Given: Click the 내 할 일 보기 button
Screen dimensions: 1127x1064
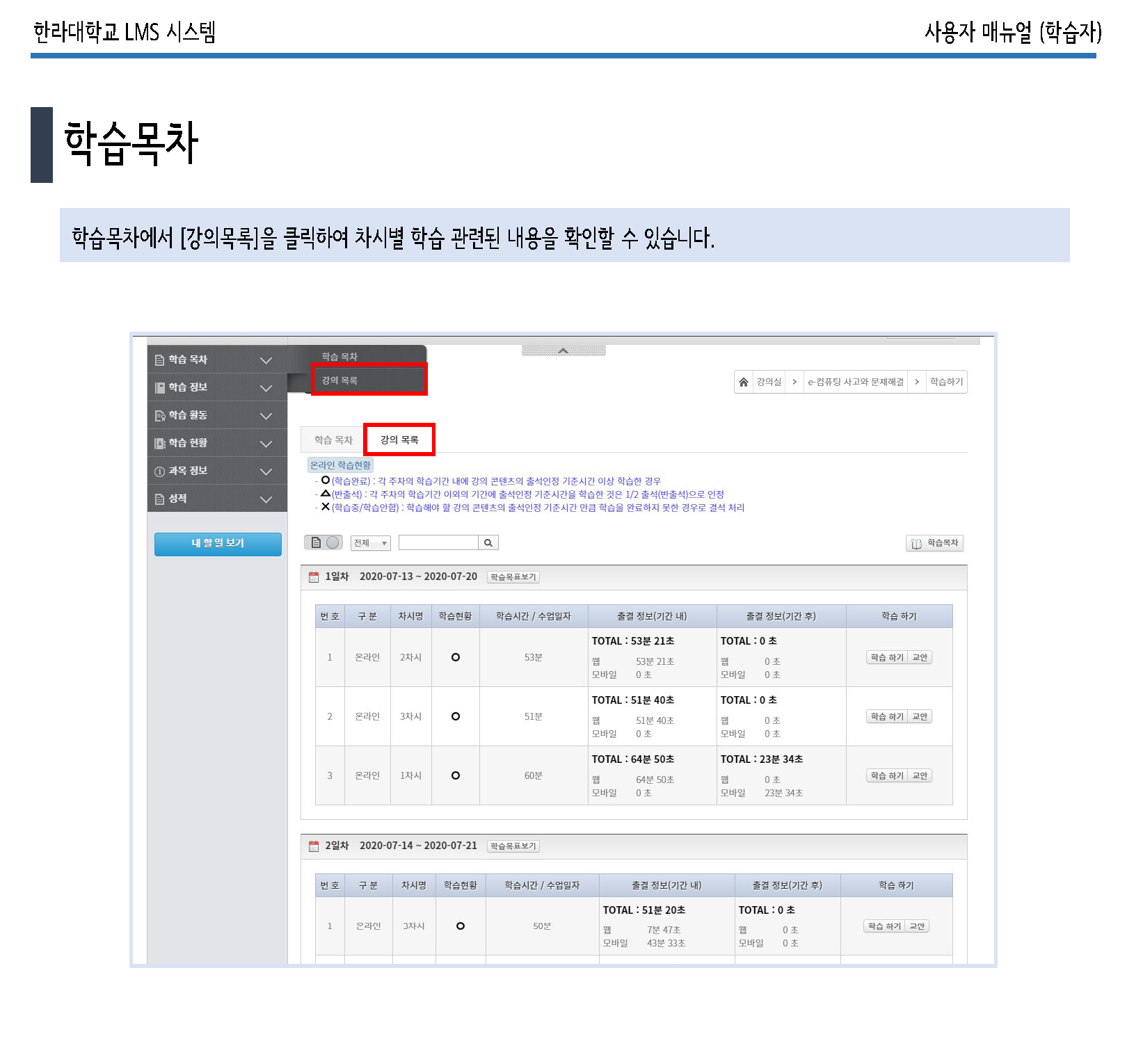Looking at the screenshot, I should 218,543.
